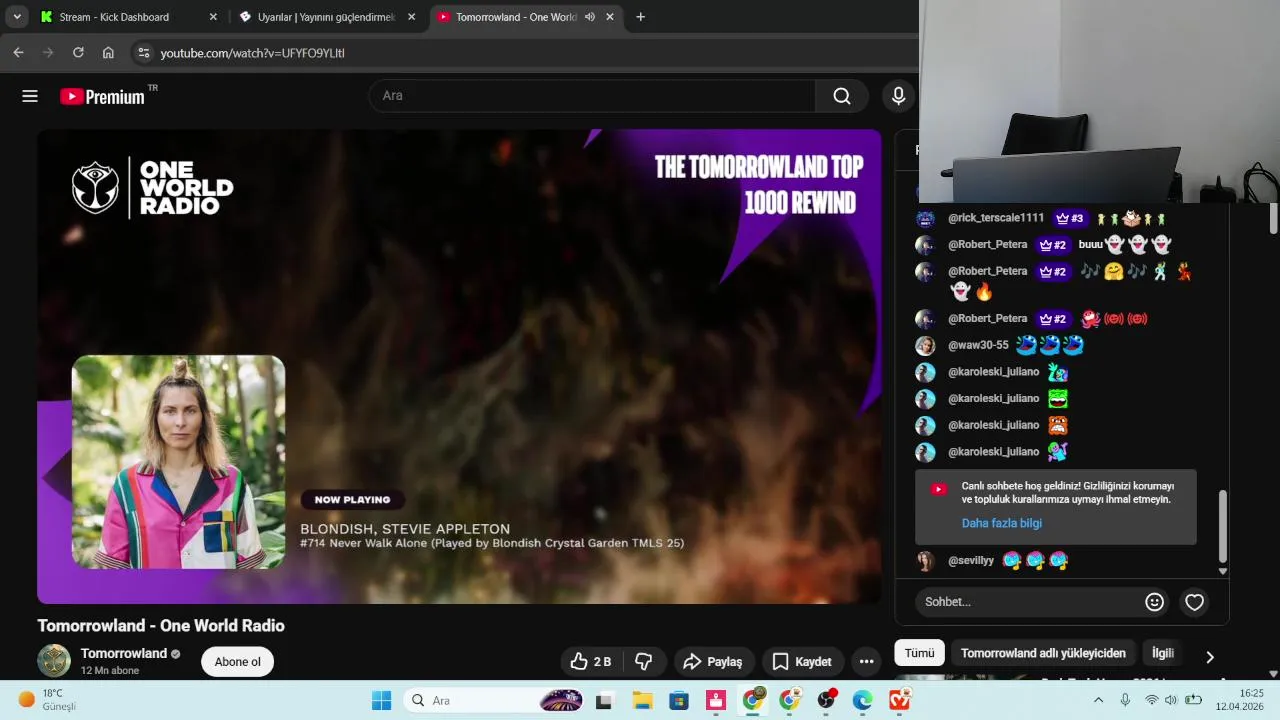Image resolution: width=1280 pixels, height=720 pixels.
Task: Go forward in browser history
Action: point(48,53)
